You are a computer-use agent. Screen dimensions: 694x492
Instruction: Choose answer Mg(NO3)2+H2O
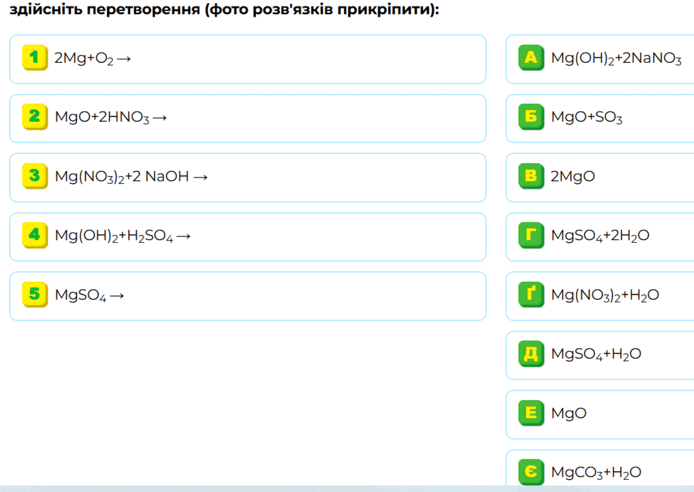point(600,296)
